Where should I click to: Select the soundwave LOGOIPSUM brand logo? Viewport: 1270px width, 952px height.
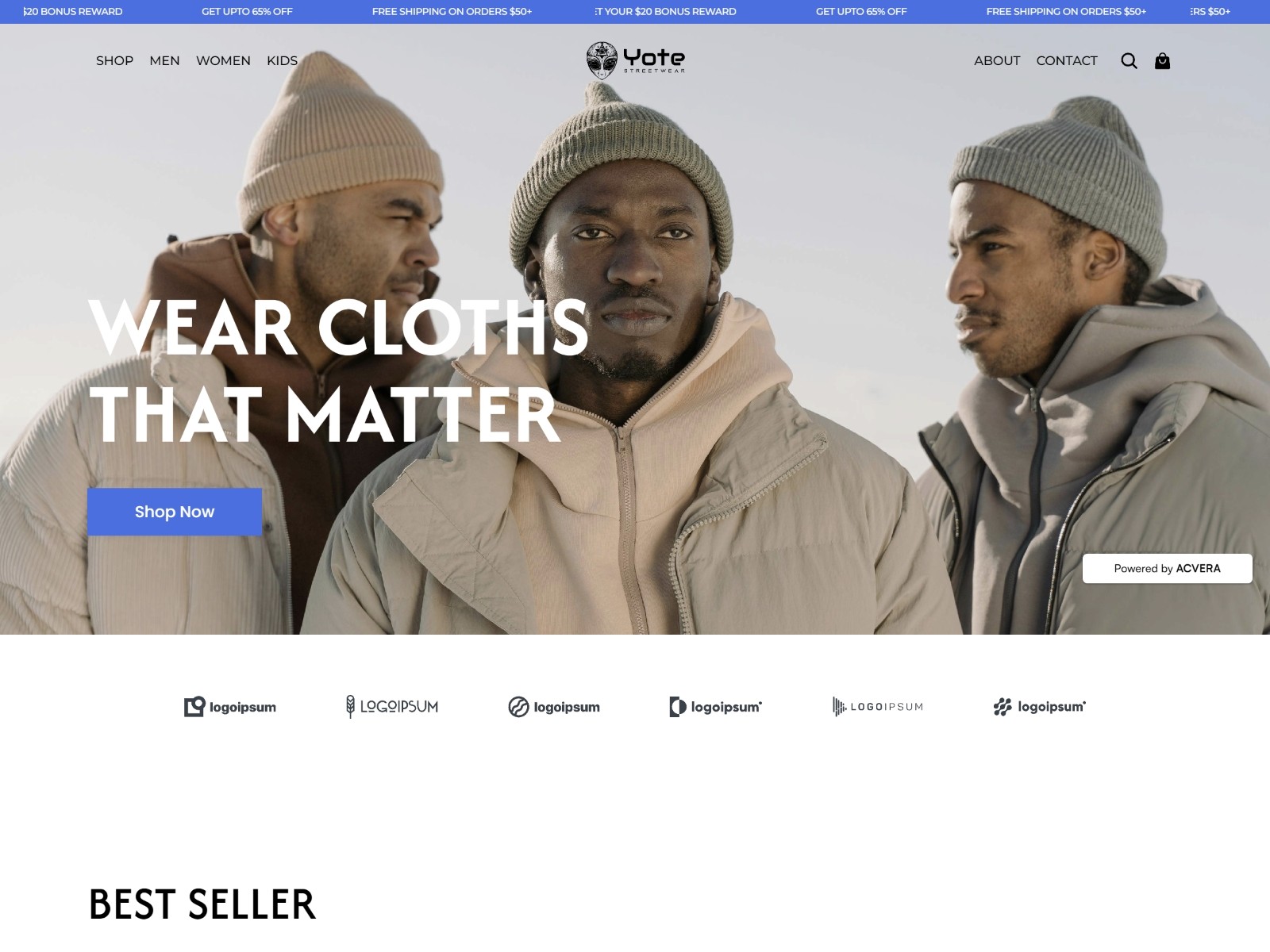tap(878, 706)
